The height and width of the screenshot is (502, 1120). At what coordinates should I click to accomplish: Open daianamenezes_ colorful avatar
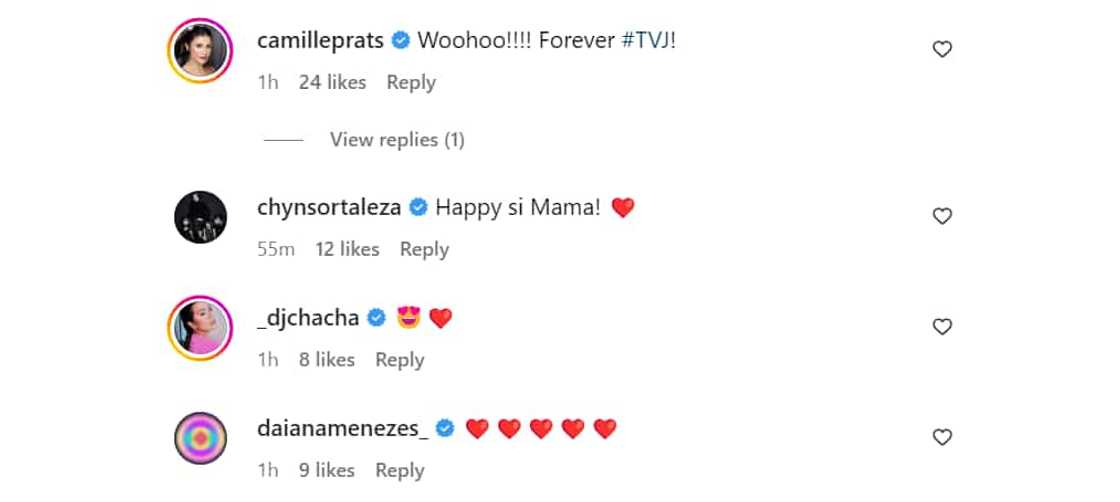[x=200, y=438]
